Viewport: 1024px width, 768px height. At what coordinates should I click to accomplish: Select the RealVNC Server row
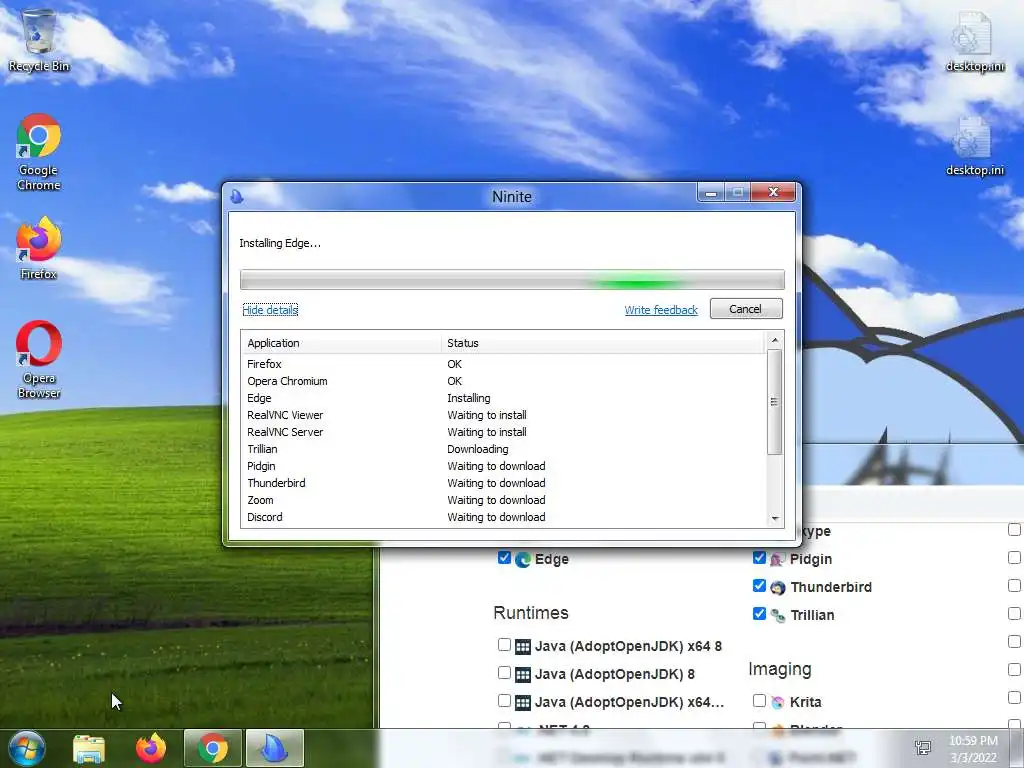503,432
